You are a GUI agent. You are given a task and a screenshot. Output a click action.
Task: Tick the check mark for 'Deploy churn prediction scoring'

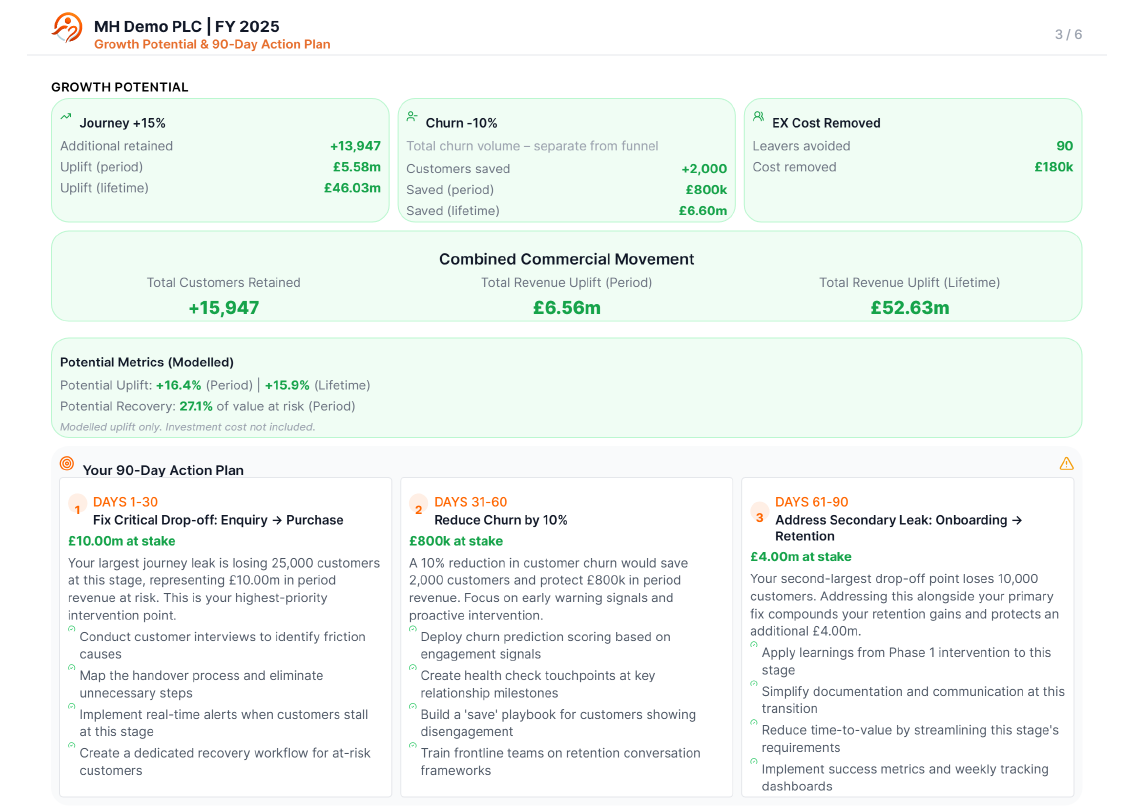pyautogui.click(x=413, y=629)
